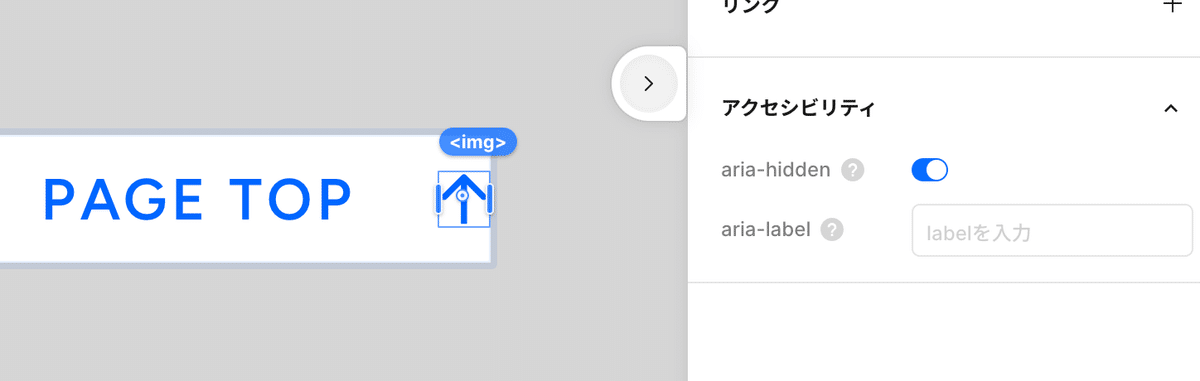Collapse the side panel with the arrow button

[648, 83]
